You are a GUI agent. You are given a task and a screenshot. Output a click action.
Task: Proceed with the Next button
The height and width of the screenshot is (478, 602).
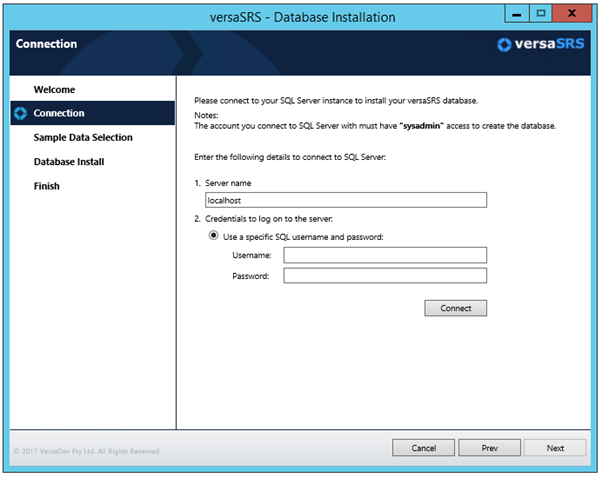pyautogui.click(x=555, y=448)
